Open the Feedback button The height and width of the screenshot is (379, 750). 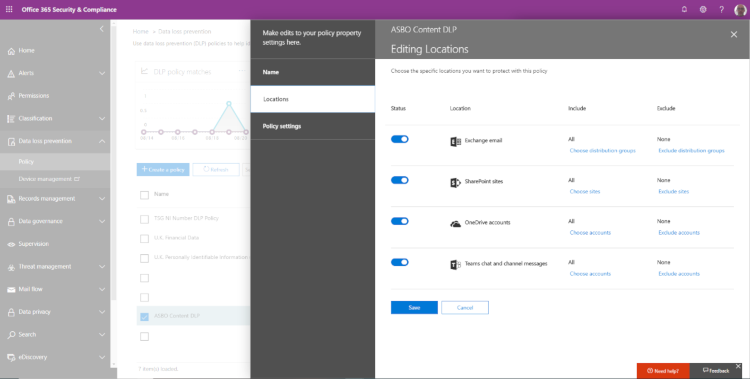(x=716, y=371)
